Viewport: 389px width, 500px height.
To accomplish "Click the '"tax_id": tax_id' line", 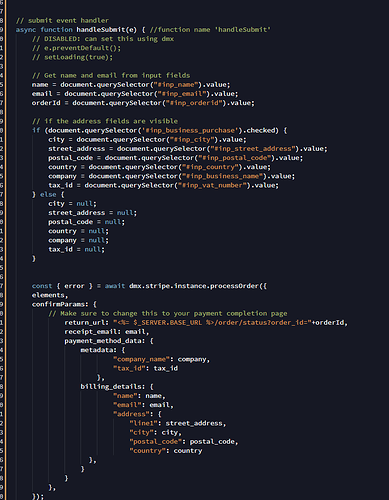I will click(145, 369).
